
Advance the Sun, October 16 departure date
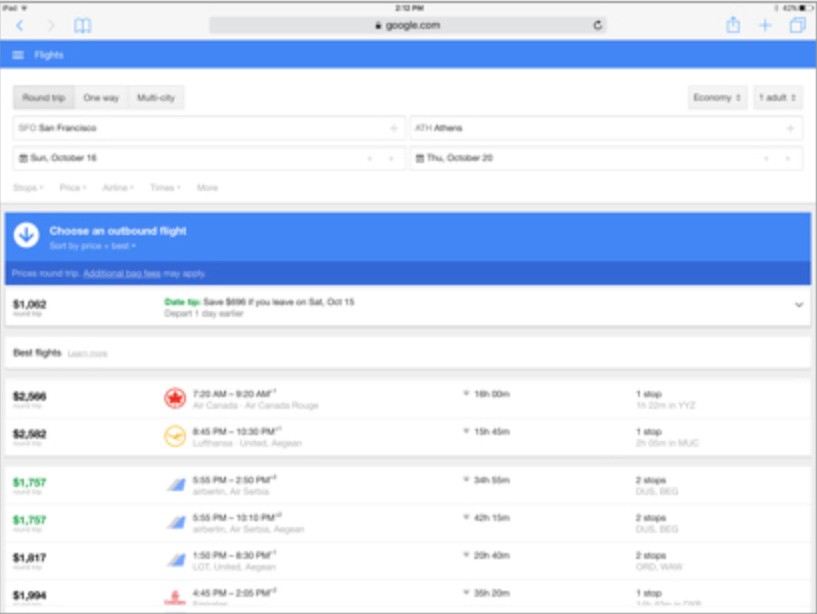(x=391, y=158)
